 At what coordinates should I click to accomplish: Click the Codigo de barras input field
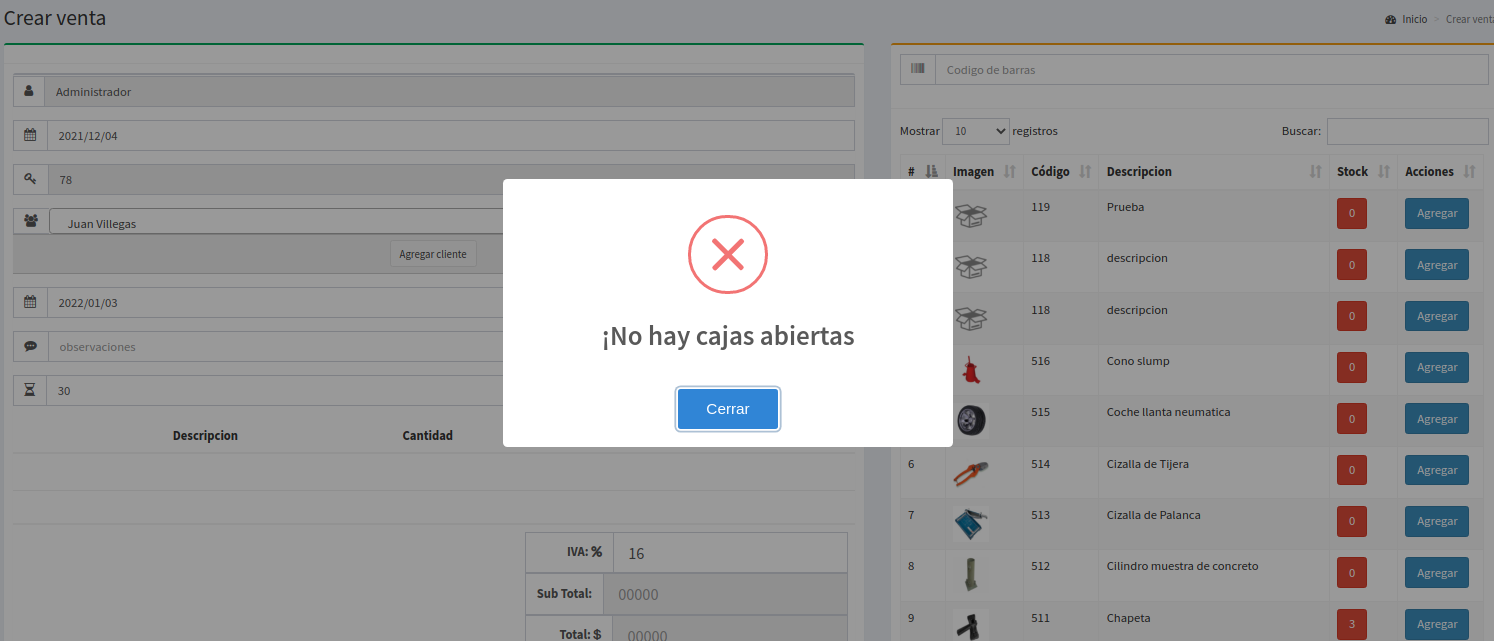pyautogui.click(x=1210, y=70)
